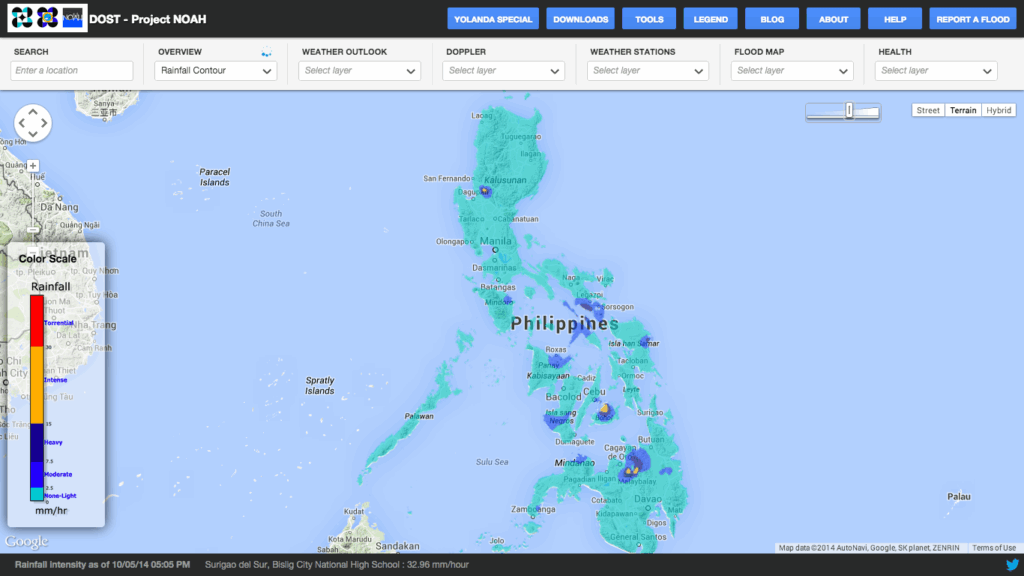Screen dimensions: 1024x576
Task: Click the Bacolod label on map
Action: point(564,396)
